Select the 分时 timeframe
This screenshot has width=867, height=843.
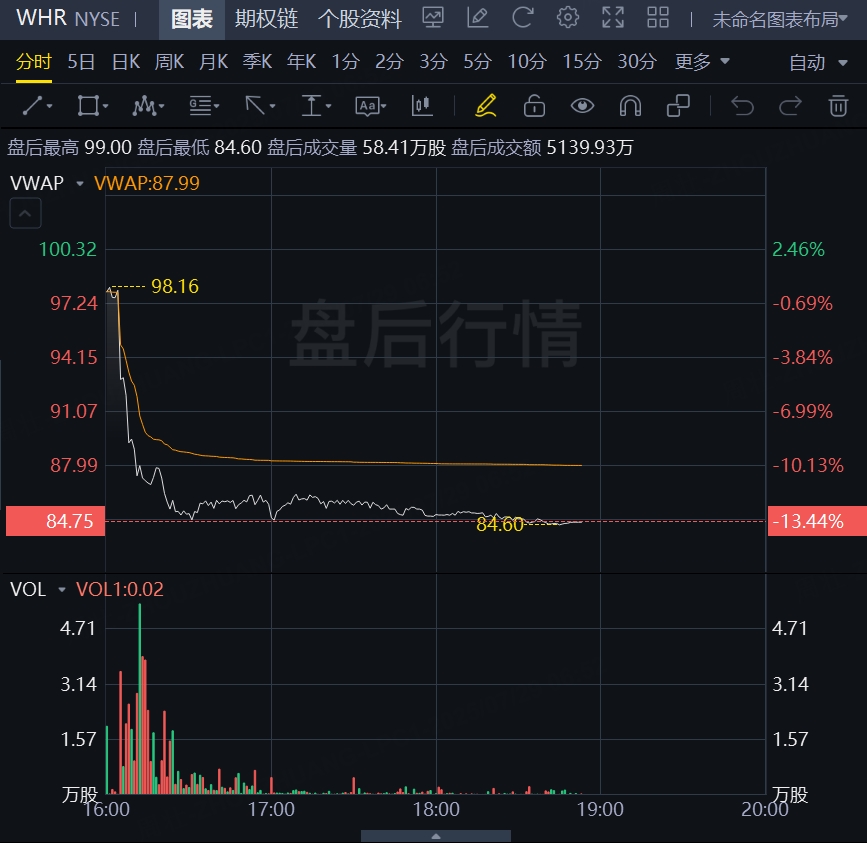tap(34, 61)
